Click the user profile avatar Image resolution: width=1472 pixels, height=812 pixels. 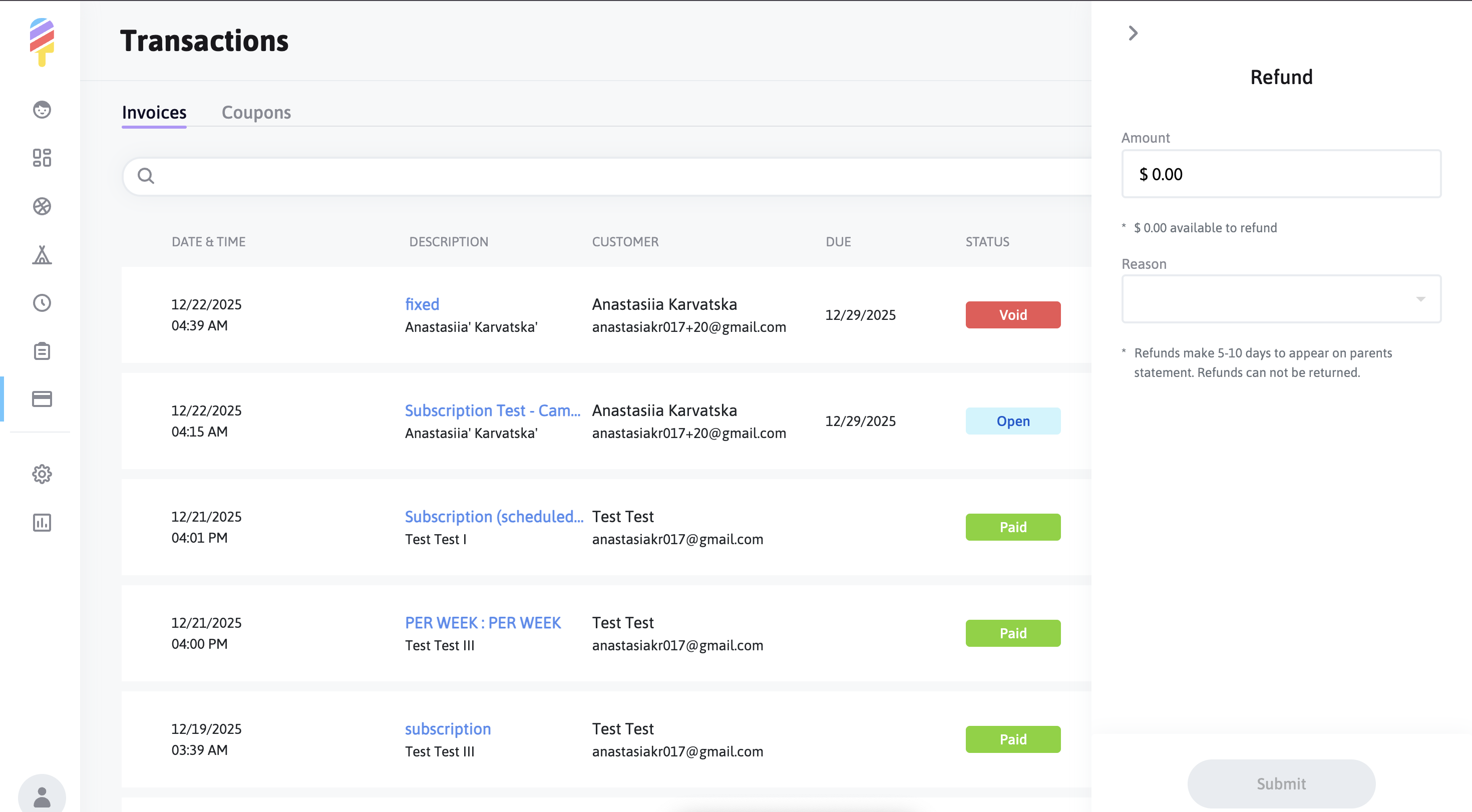tap(42, 796)
